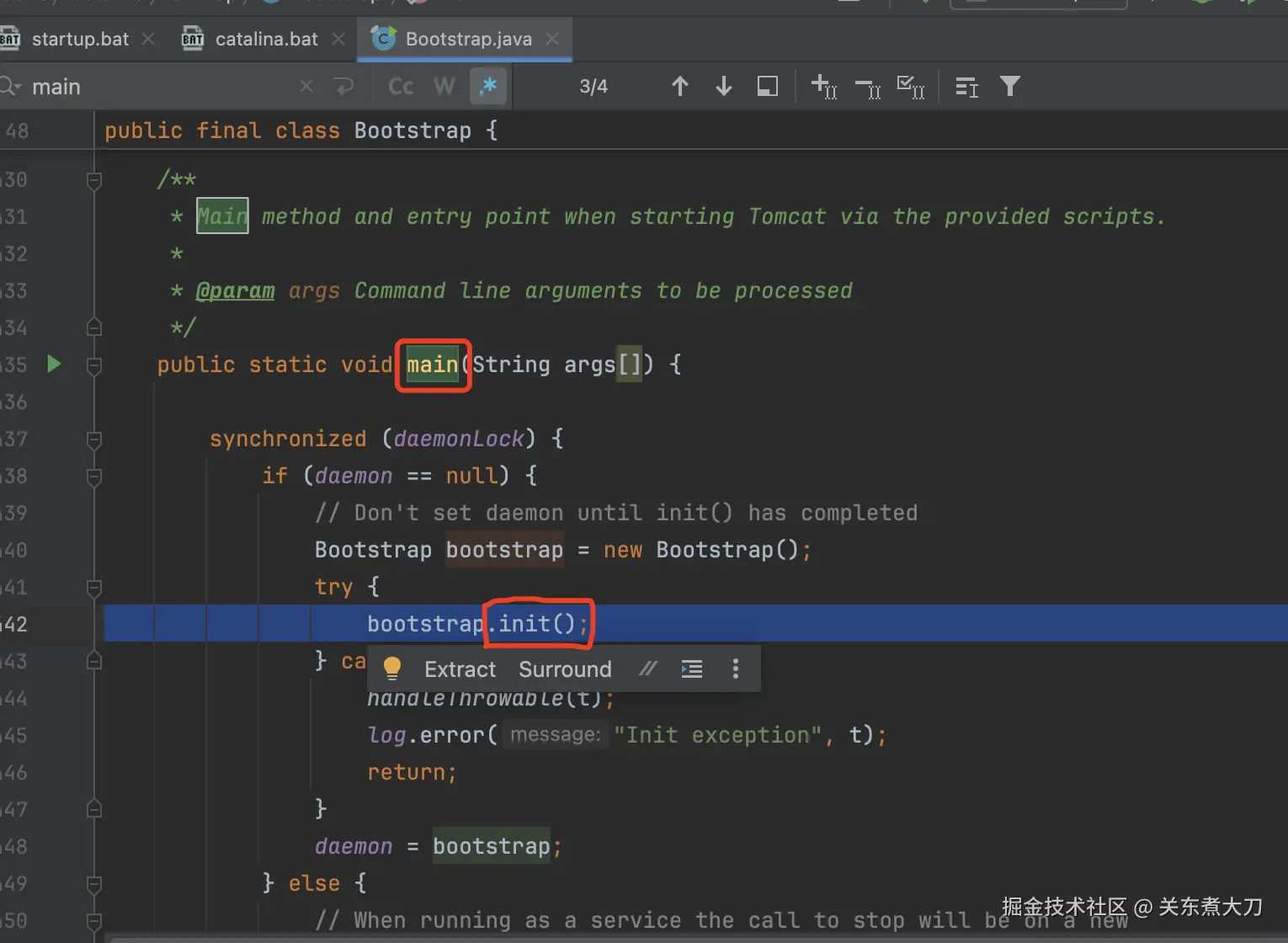1288x943 pixels.
Task: Select all occurrences icon
Action: [x=911, y=86]
